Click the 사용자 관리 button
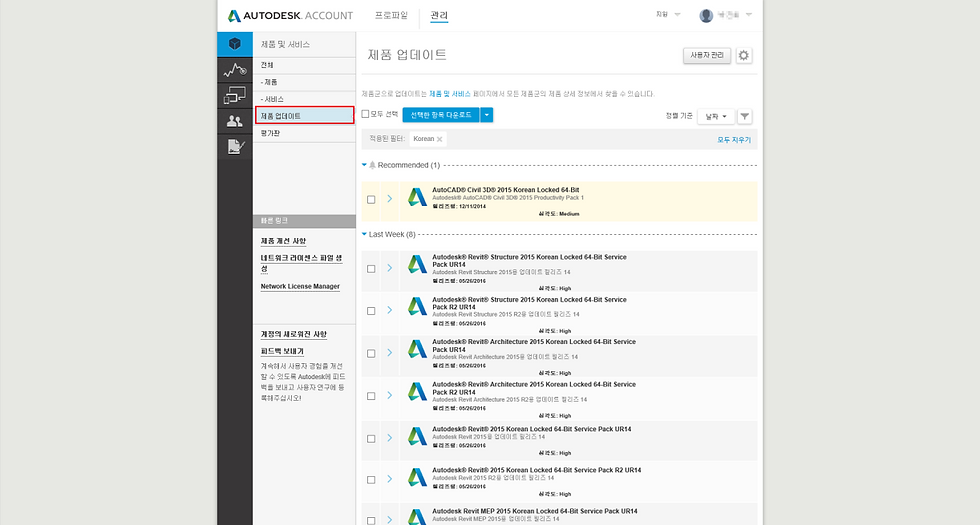 (707, 55)
